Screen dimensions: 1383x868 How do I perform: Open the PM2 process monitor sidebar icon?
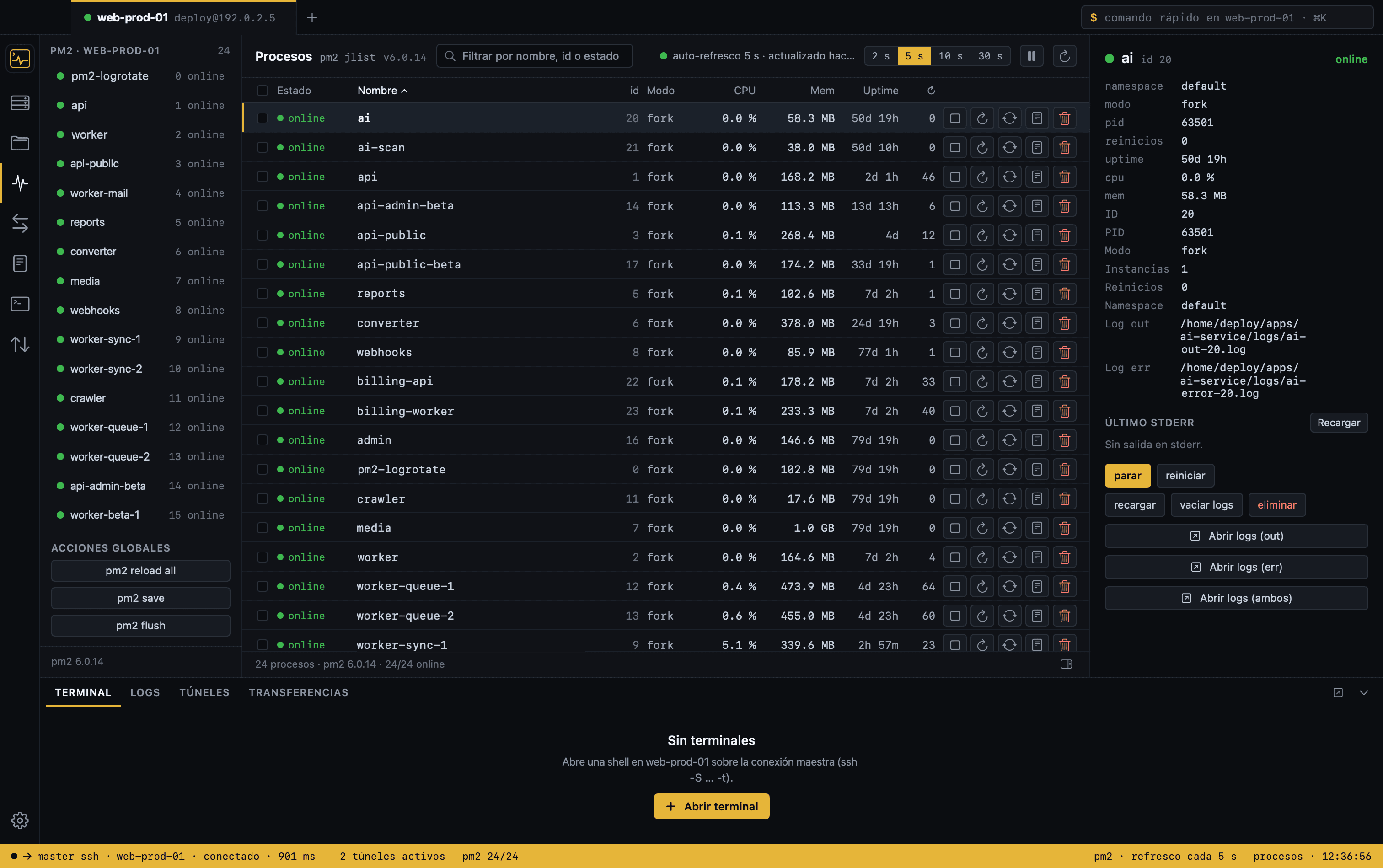[20, 183]
